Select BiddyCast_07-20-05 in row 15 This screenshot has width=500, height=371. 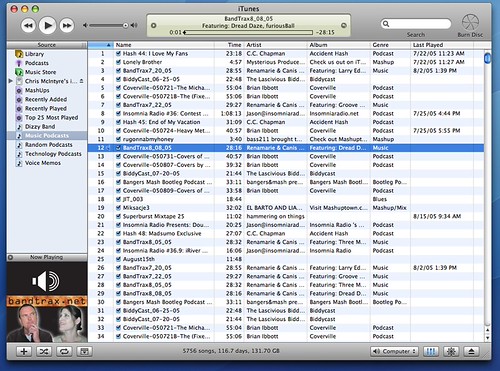[x=286, y=173]
